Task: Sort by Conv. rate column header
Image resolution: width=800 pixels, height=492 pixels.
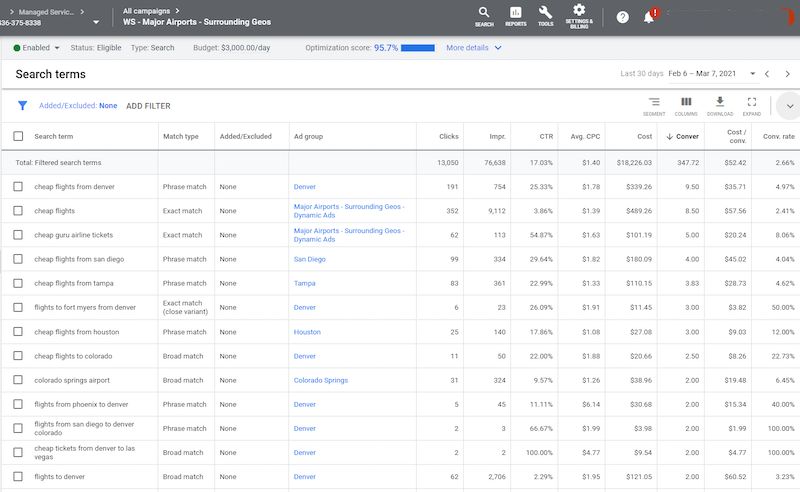Action: coord(778,136)
